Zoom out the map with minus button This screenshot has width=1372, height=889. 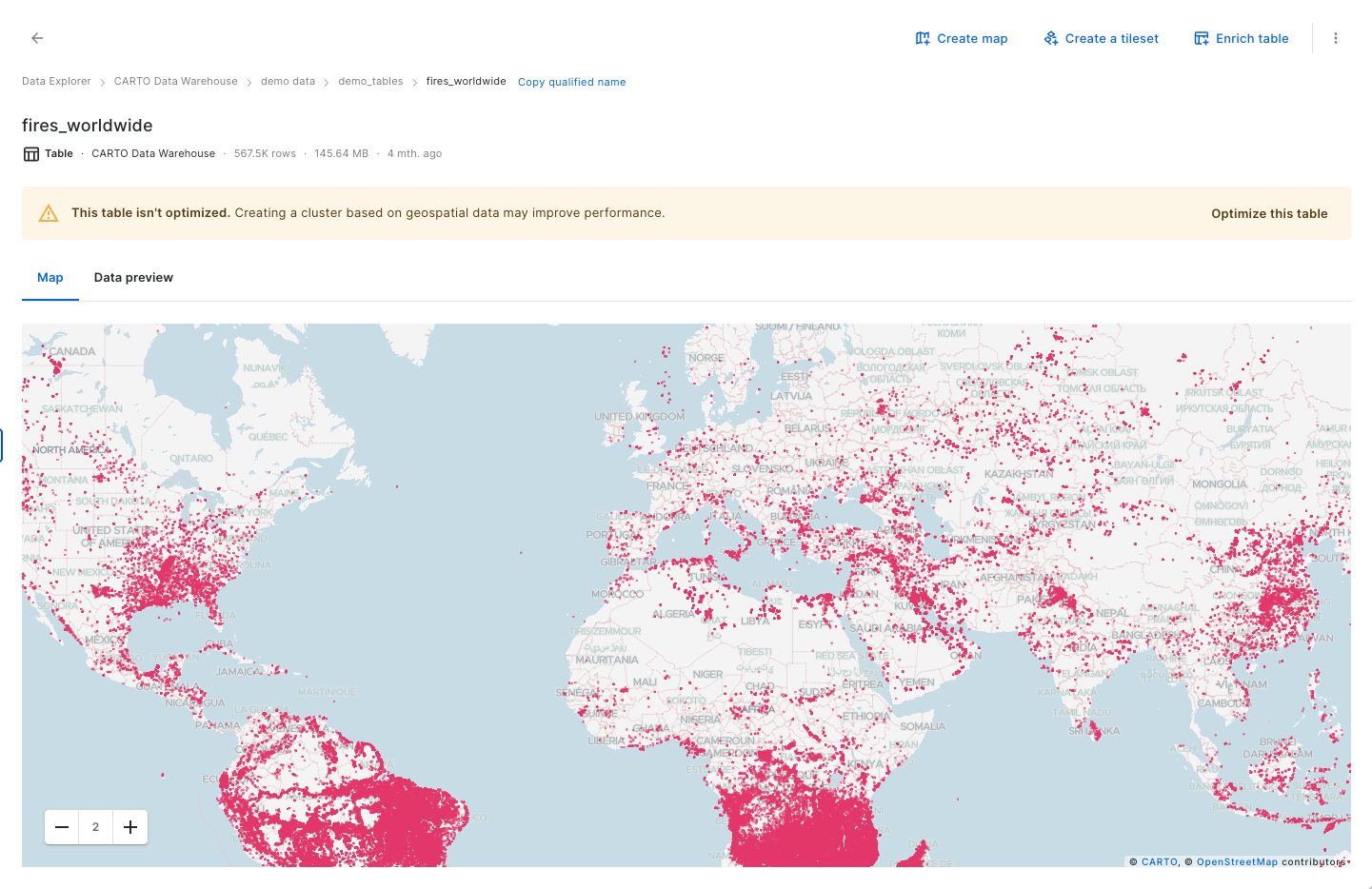pos(62,827)
